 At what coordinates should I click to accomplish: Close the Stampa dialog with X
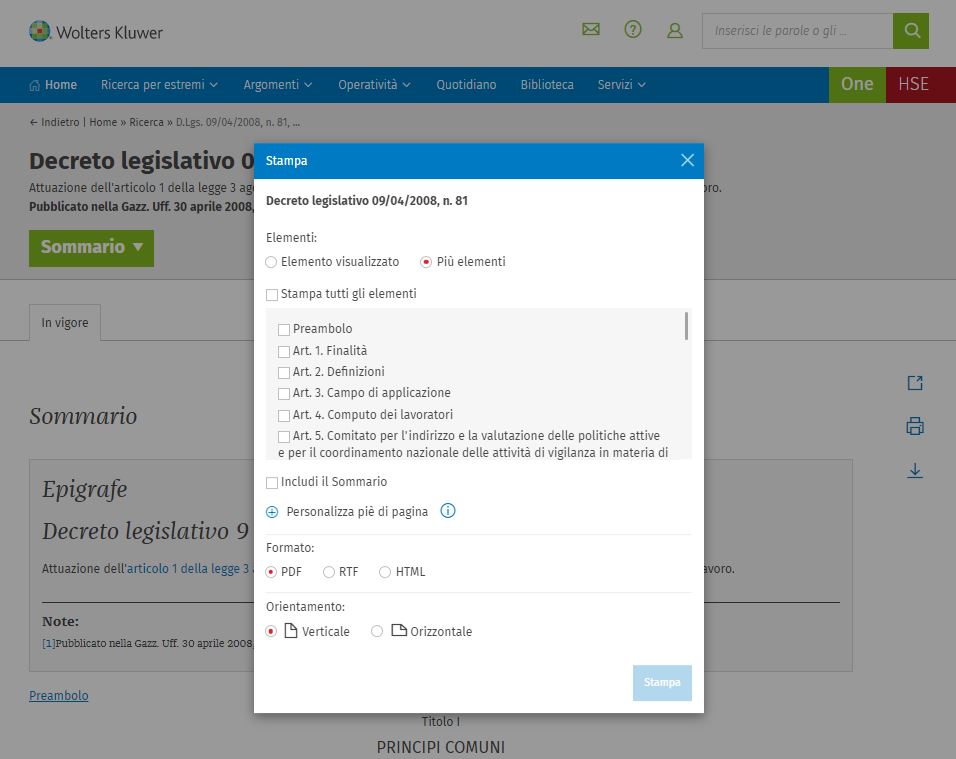[687, 160]
